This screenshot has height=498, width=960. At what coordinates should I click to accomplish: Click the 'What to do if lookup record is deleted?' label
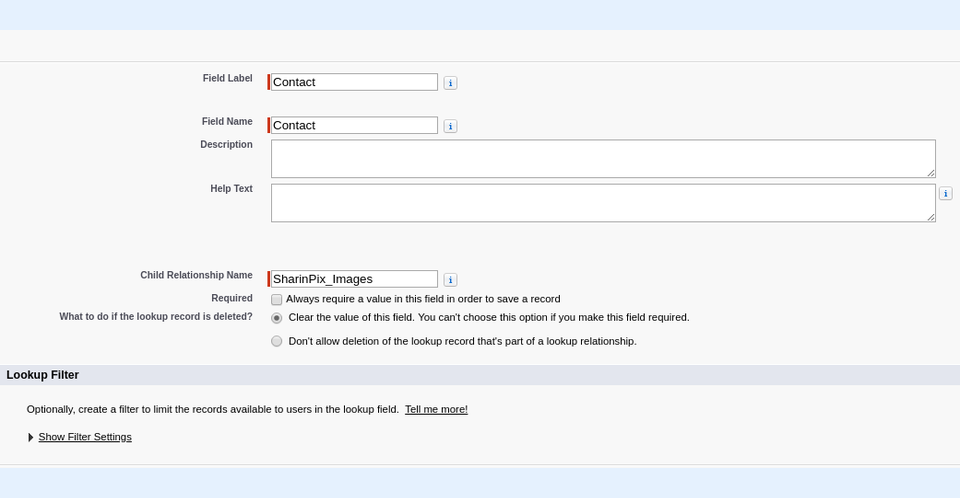point(156,317)
